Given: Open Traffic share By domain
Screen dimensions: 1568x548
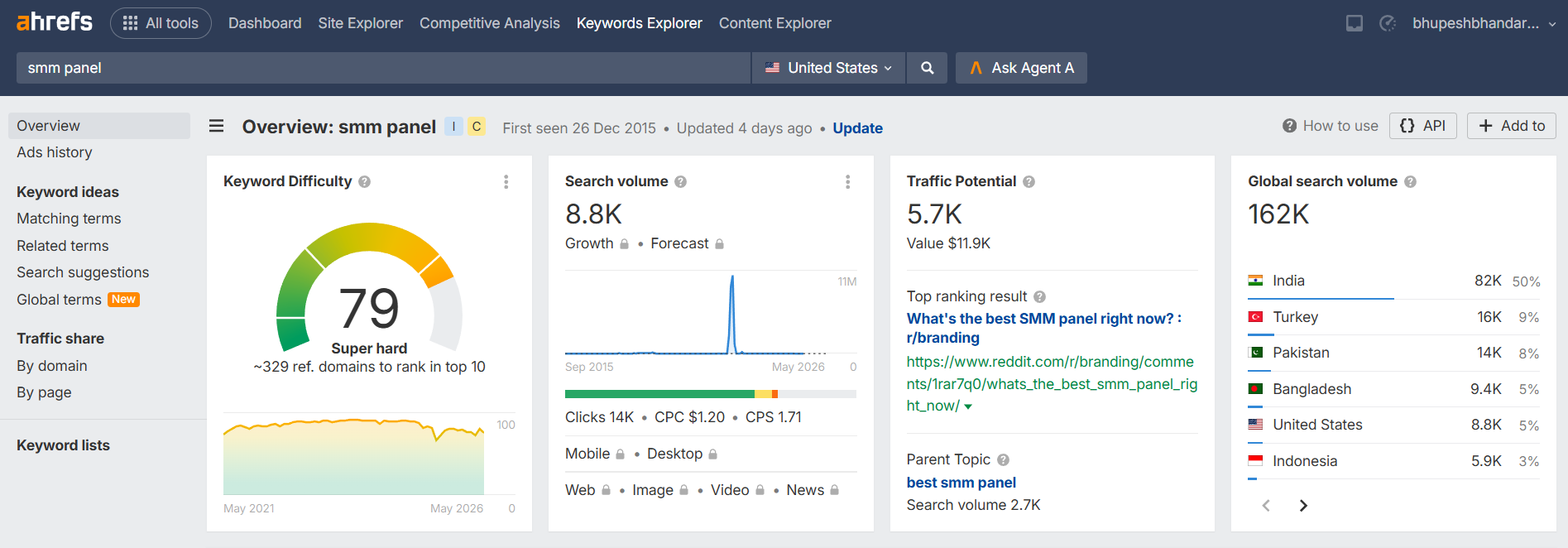Looking at the screenshot, I should (x=52, y=366).
